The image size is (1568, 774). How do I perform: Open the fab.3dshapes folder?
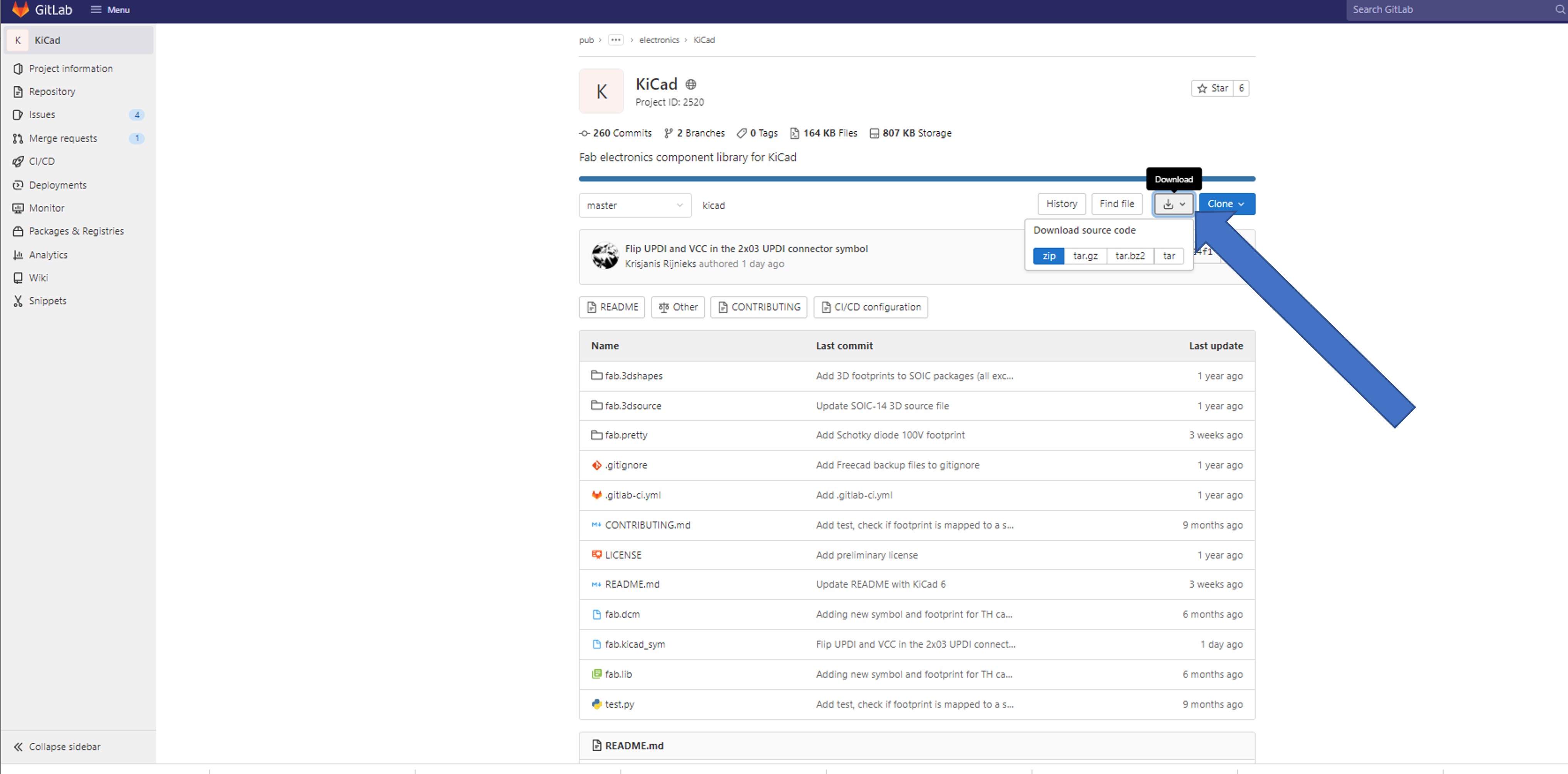(633, 376)
